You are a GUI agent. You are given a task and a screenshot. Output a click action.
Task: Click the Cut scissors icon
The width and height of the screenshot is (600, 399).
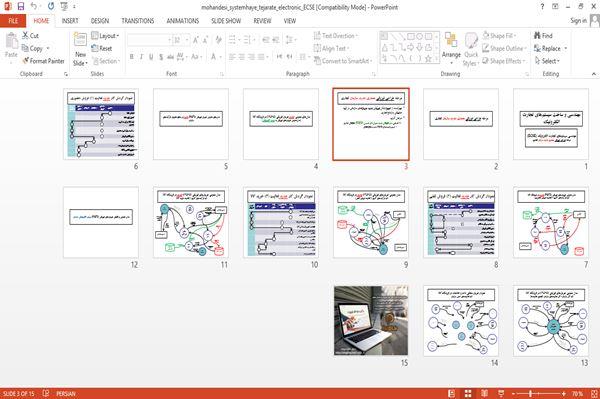[26, 36]
